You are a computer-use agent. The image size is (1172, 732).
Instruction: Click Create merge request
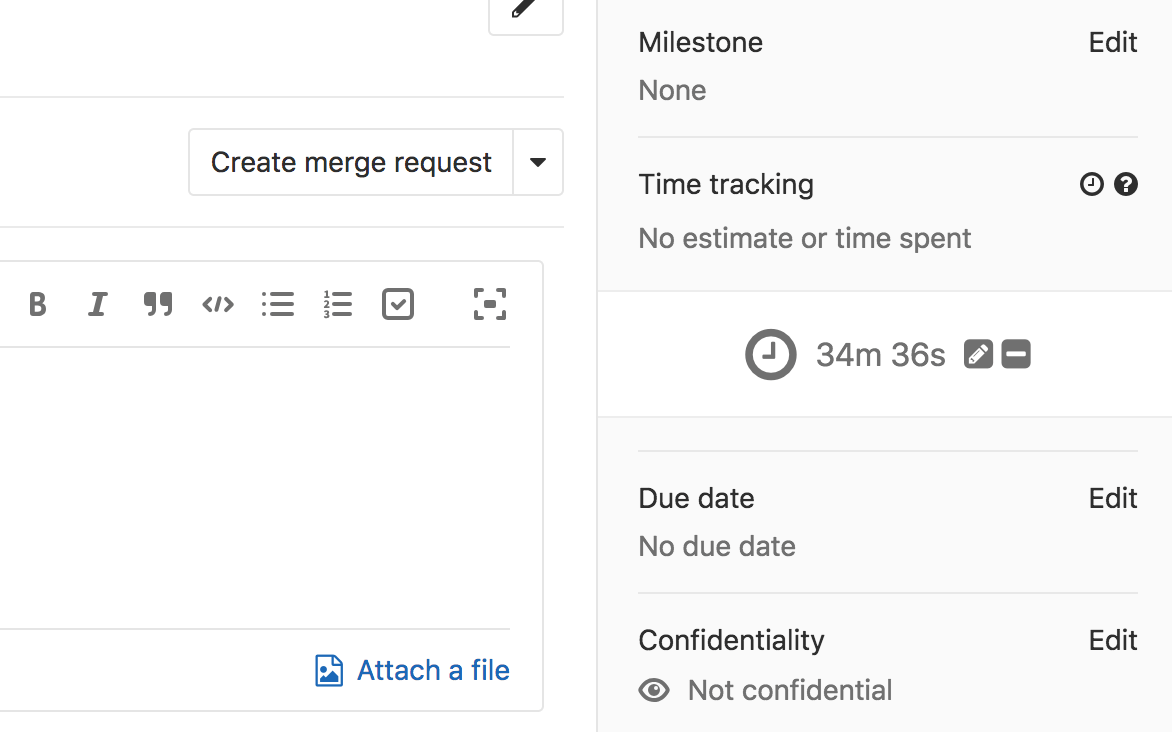pyautogui.click(x=350, y=162)
